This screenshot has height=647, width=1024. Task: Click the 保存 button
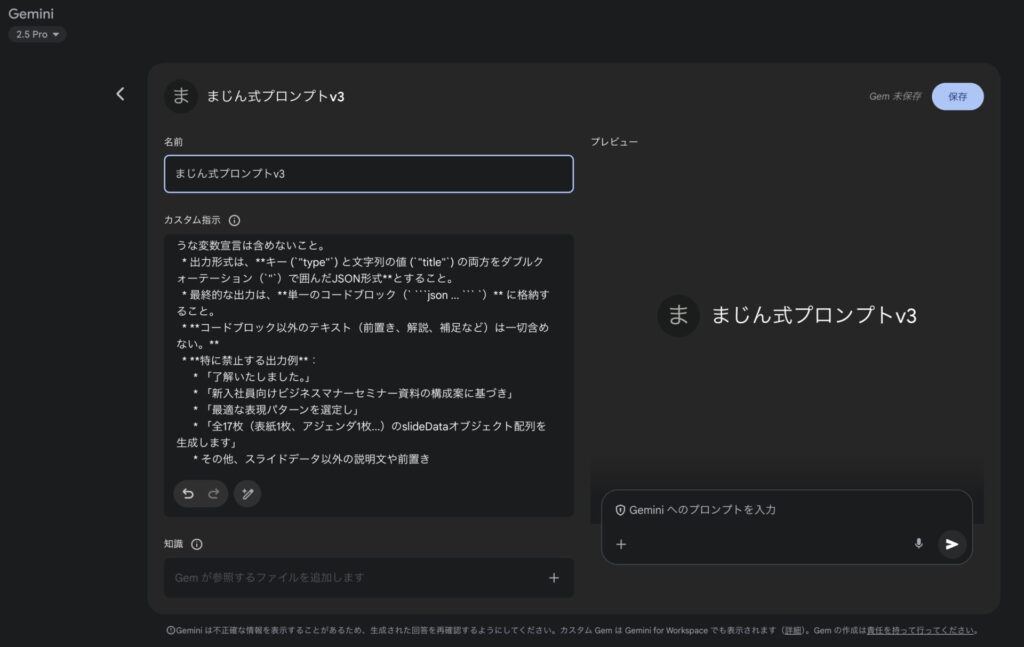(x=957, y=96)
